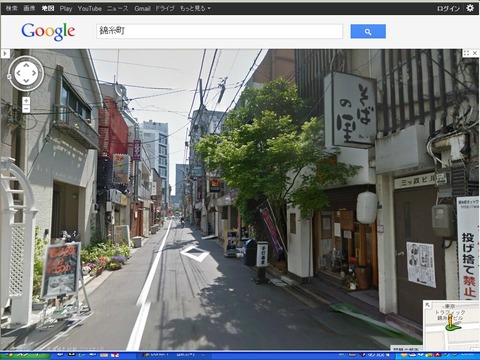This screenshot has height=360, width=480.
Task: Click the Google logo
Action: point(48,32)
